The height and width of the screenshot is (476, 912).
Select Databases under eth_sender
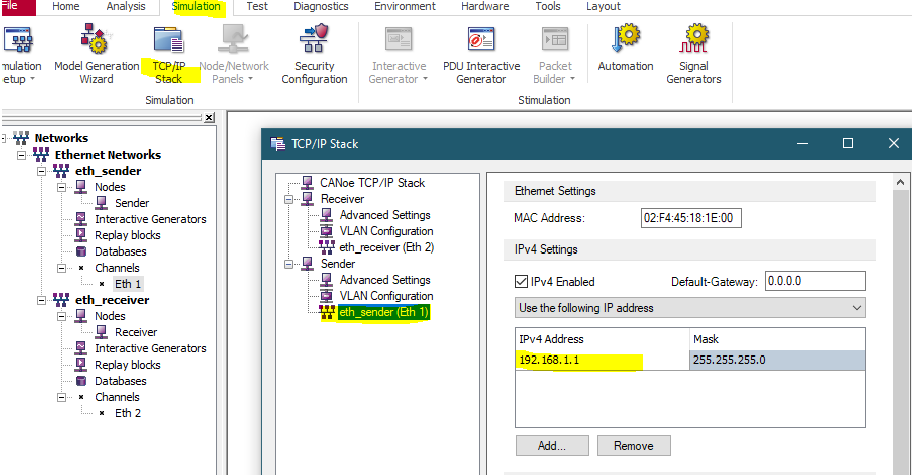pos(120,252)
